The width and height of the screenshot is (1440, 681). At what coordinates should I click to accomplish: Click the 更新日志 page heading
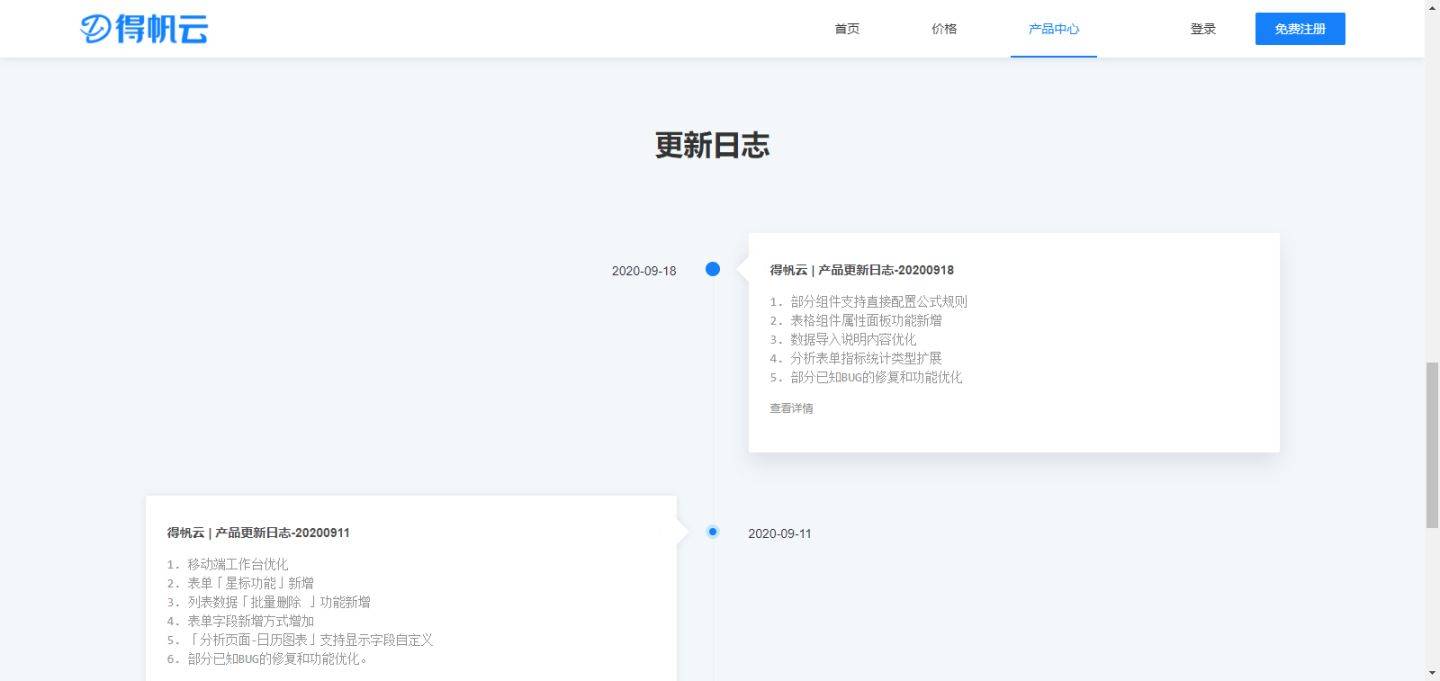pos(711,147)
